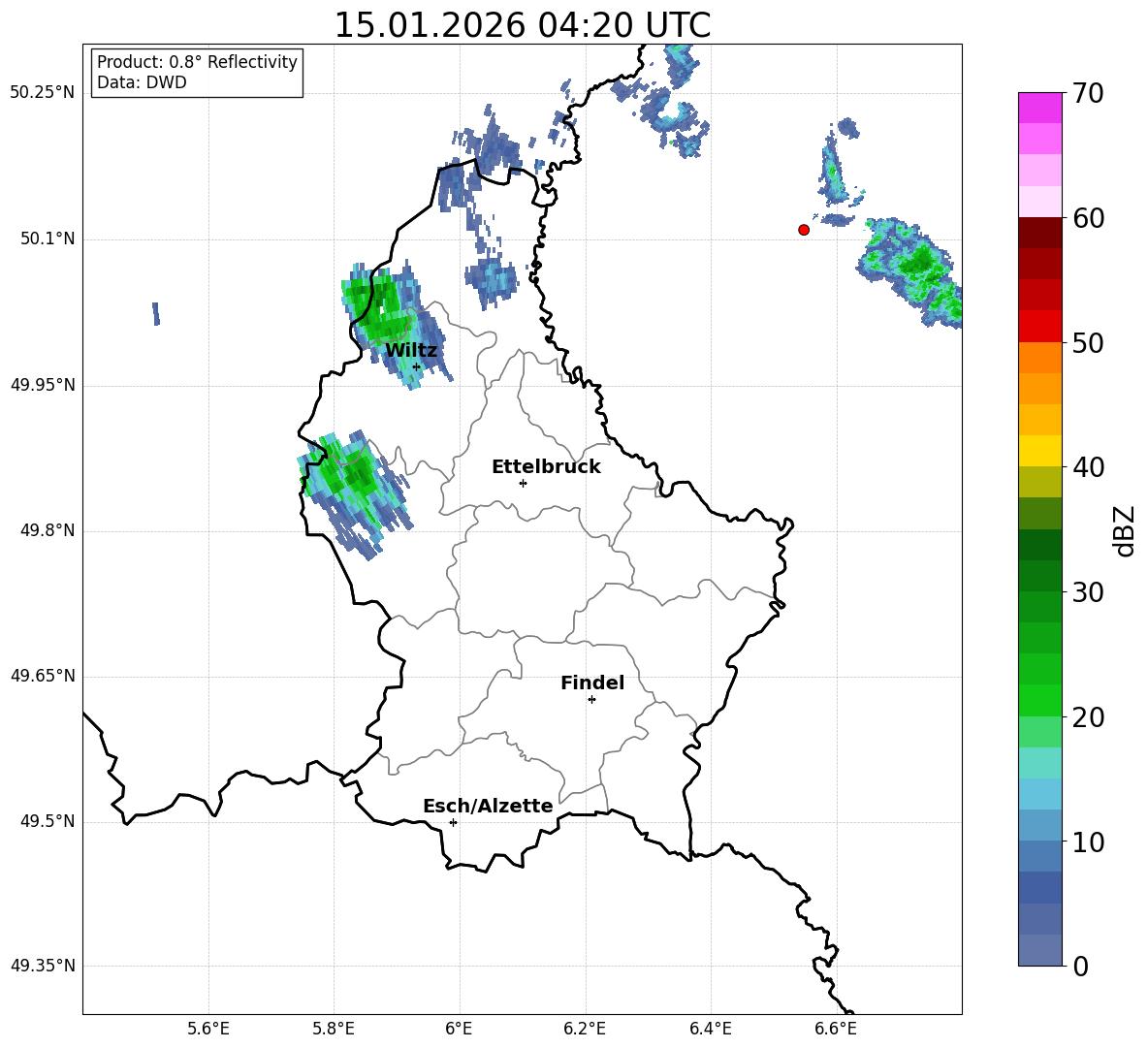Click the 60 tick label on colorbar
1148x1048 pixels.
[x=1088, y=218]
